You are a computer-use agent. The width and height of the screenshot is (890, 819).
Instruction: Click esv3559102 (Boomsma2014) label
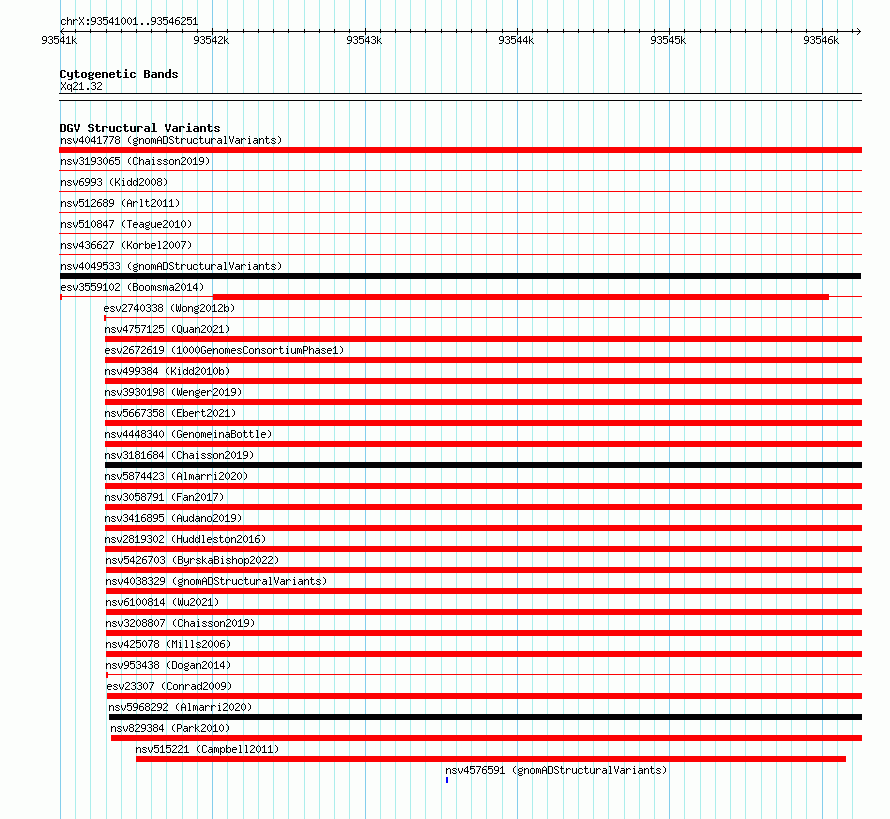coord(132,287)
